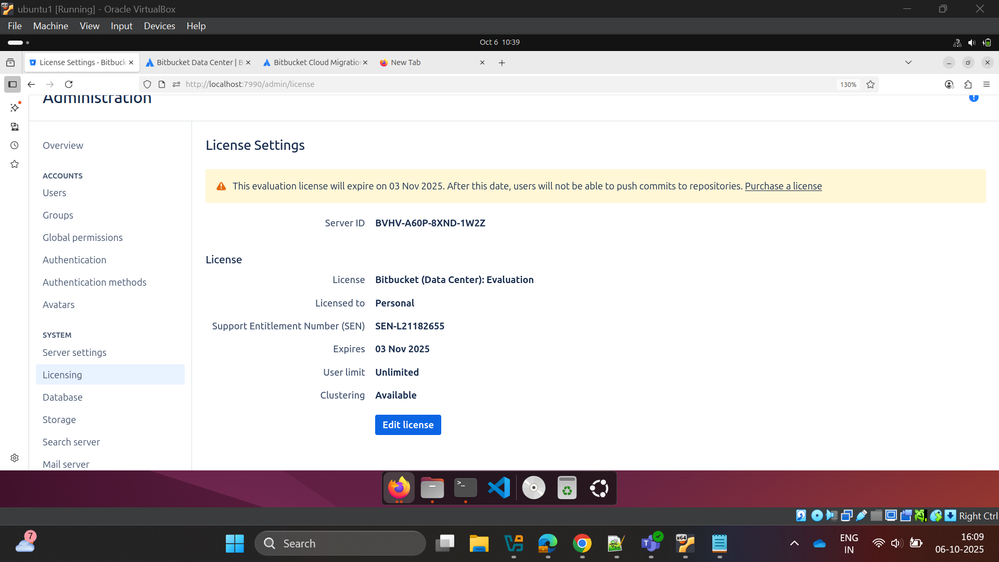Click the 130% zoom level indicator
The image size is (999, 562).
[x=848, y=84]
